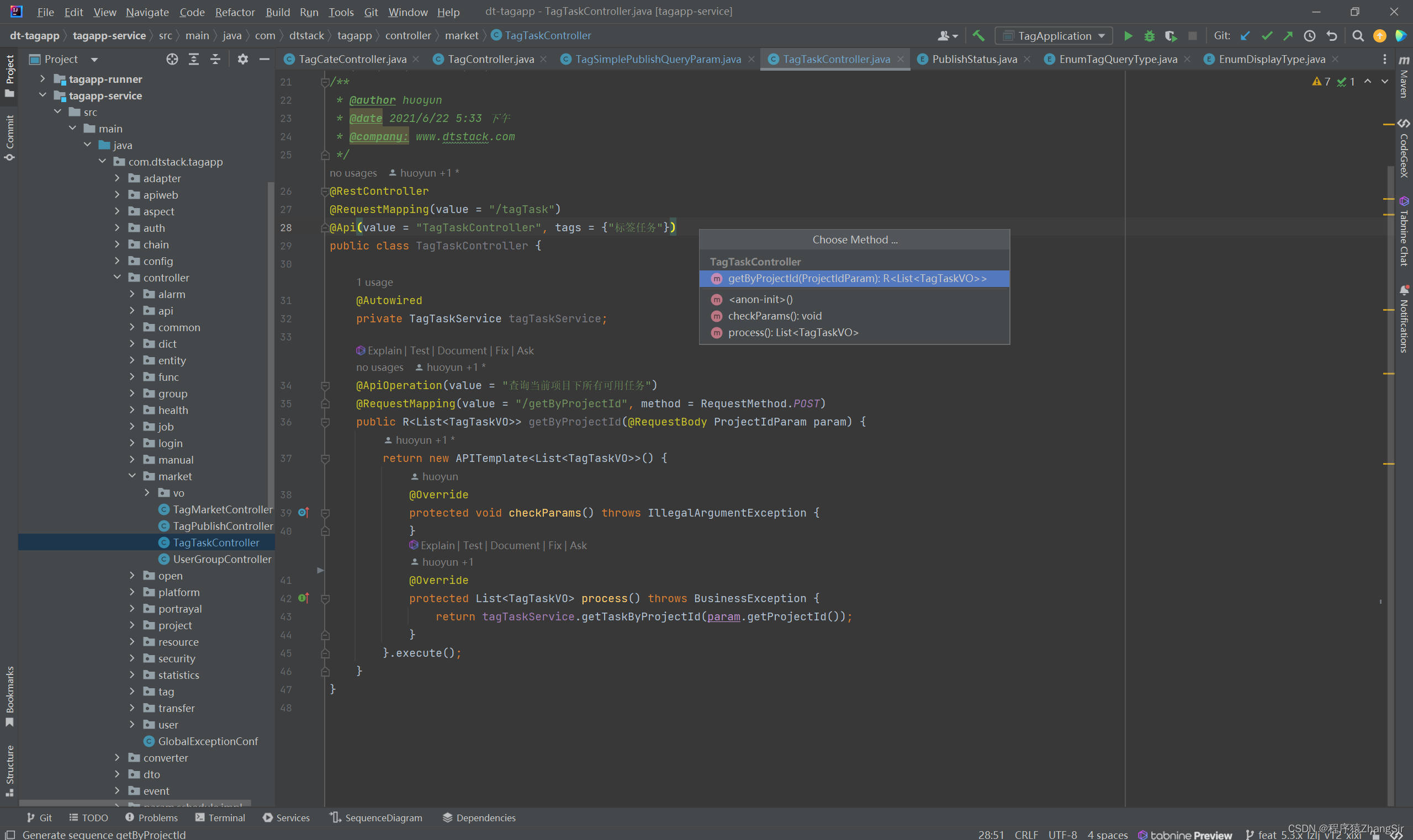Image resolution: width=1413 pixels, height=840 pixels.
Task: Build project with the hammer icon
Action: pos(978,36)
